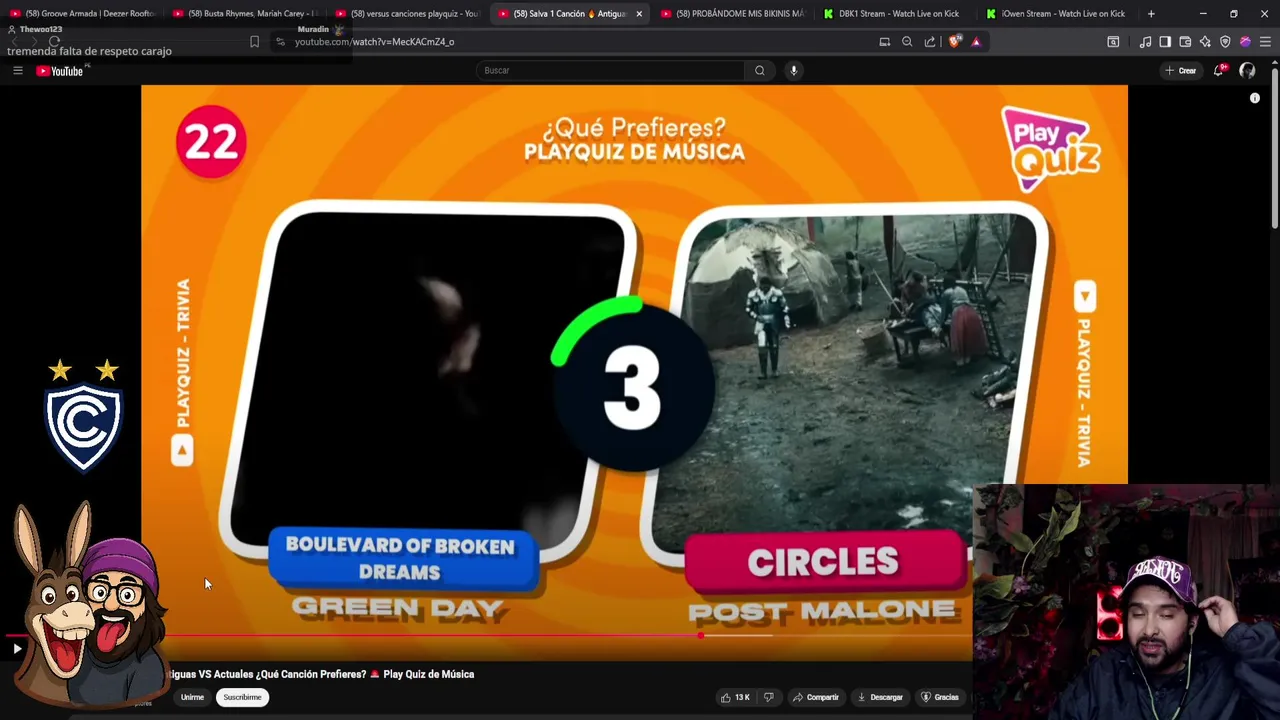Open the tab search toolbar icon
This screenshot has height=720, width=1280.
[1113, 42]
